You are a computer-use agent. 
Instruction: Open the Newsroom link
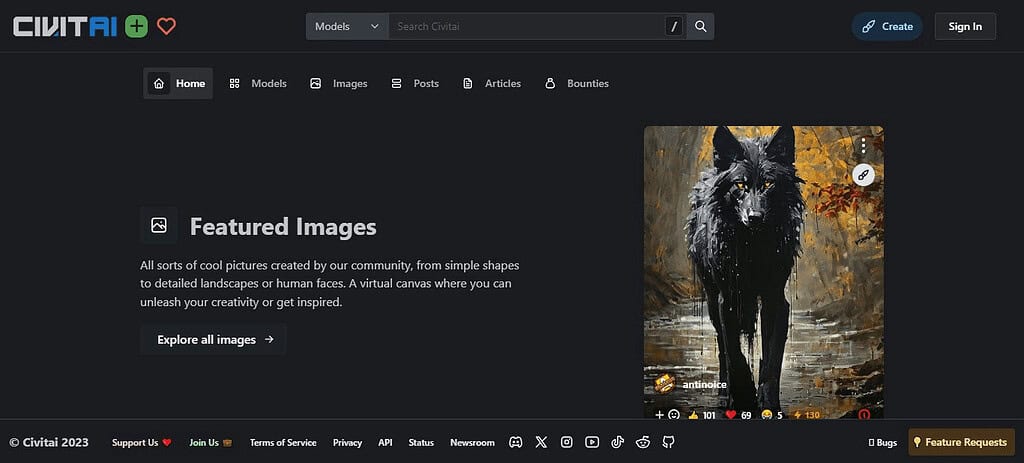(x=472, y=442)
